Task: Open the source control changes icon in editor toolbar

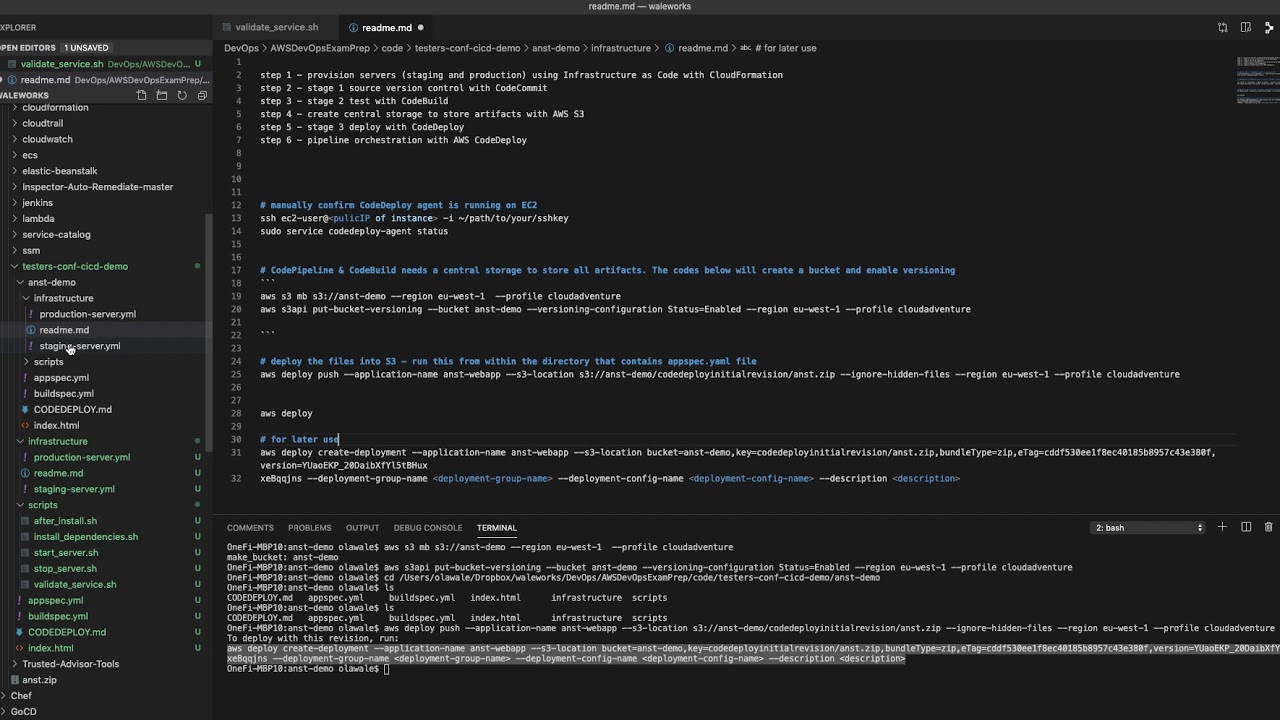Action: click(x=1222, y=28)
